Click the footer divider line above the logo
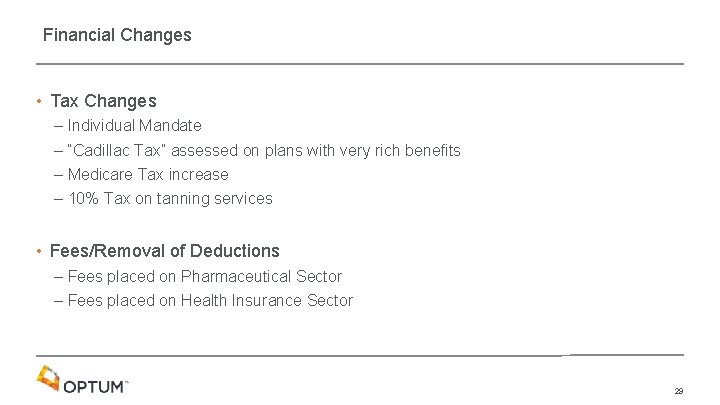The width and height of the screenshot is (720, 405). tap(360, 355)
